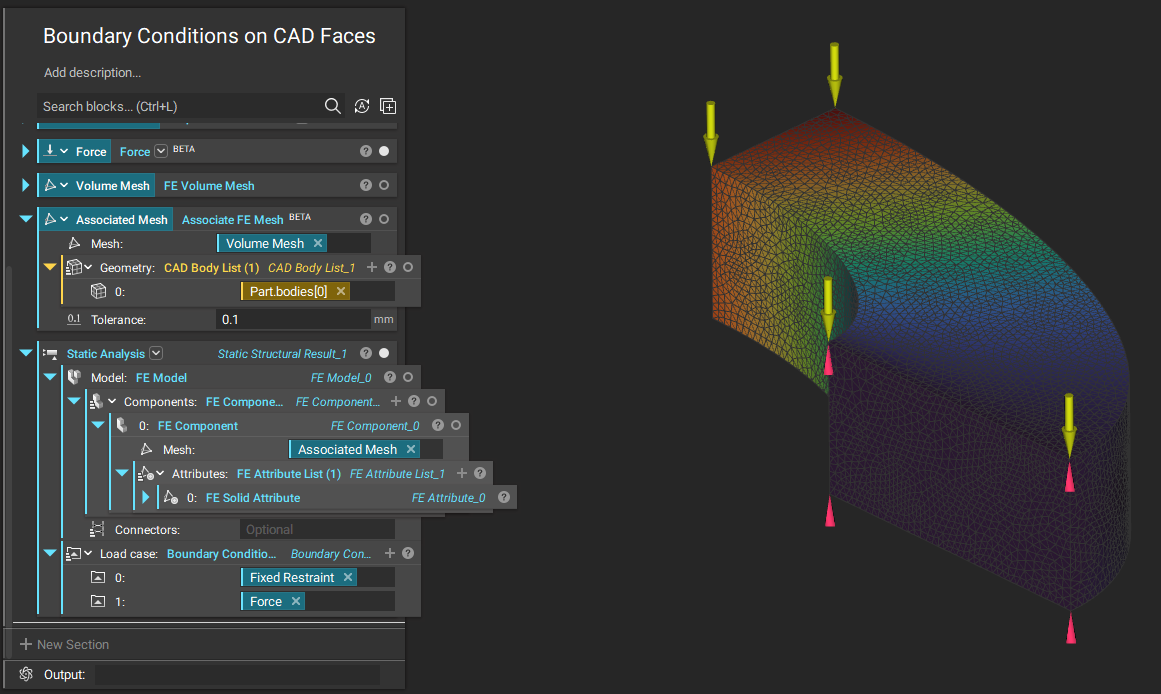Click the auto-refresh icon beside search
This screenshot has height=694, width=1161.
[361, 106]
